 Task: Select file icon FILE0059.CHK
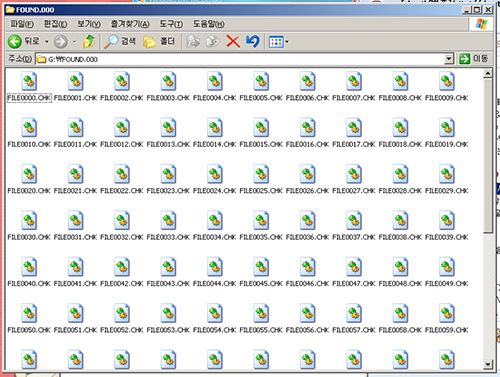point(447,313)
